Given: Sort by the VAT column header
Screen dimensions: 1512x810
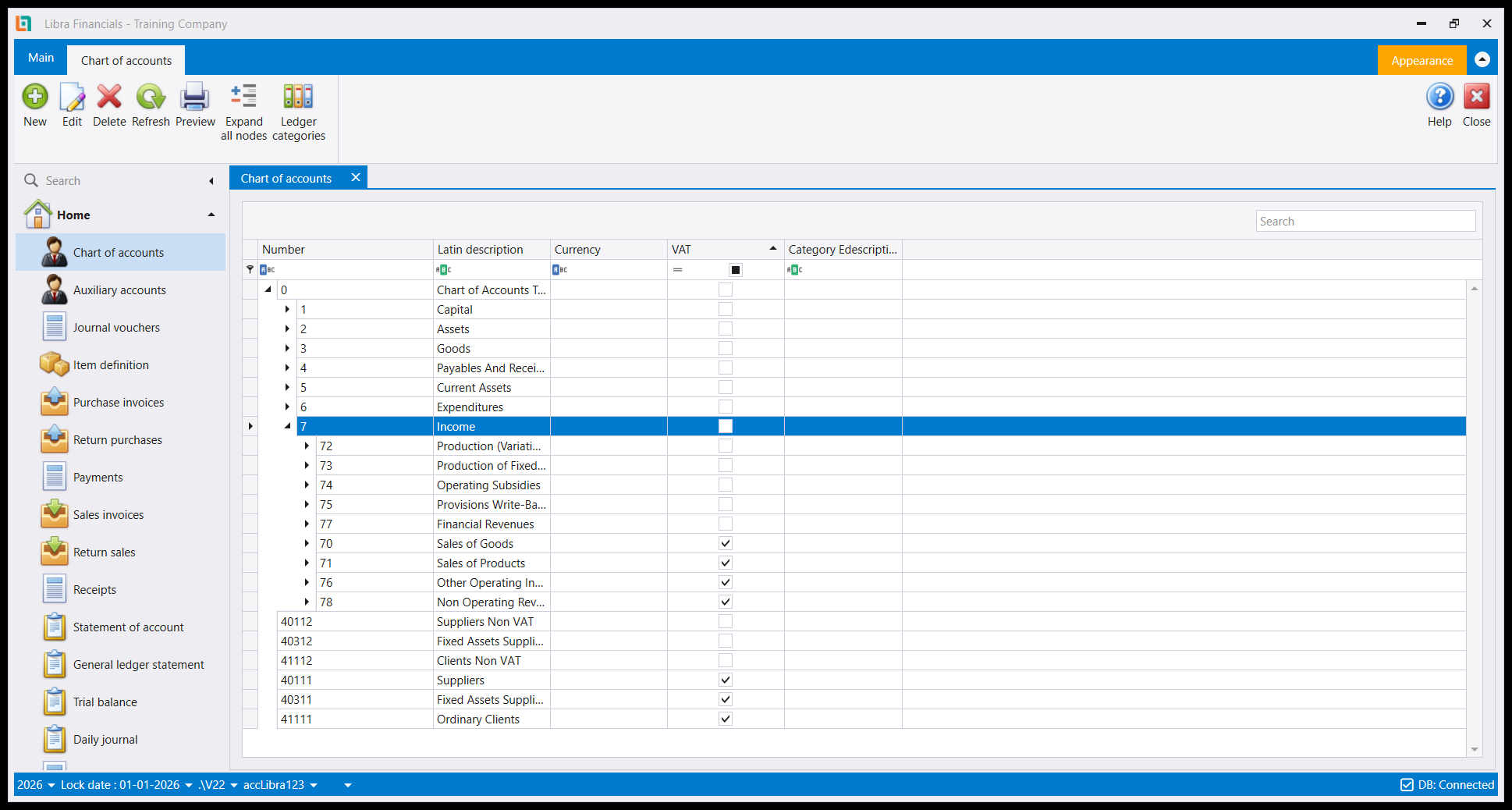Looking at the screenshot, I should pyautogui.click(x=726, y=250).
